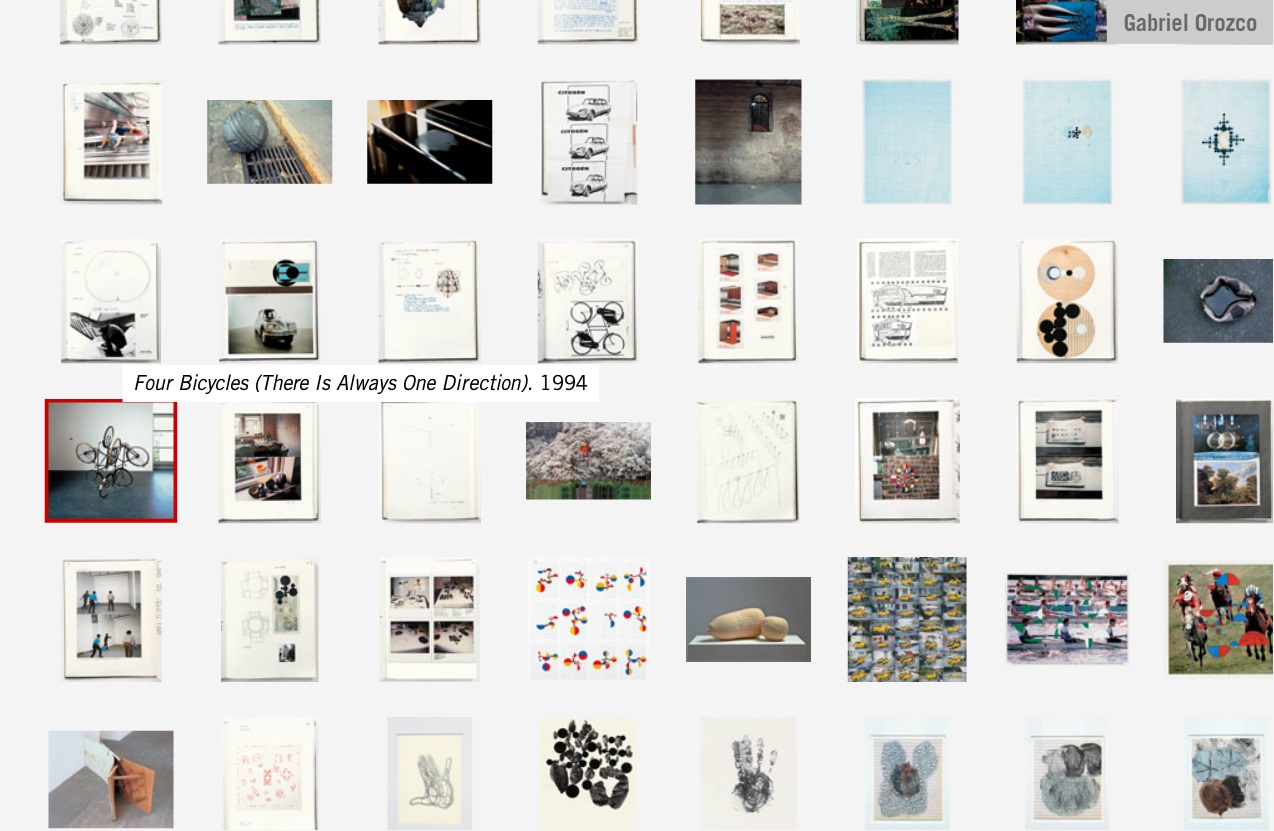Click the Four Bicycles 1994 title caption
Image resolution: width=1274 pixels, height=831 pixels.
(360, 383)
